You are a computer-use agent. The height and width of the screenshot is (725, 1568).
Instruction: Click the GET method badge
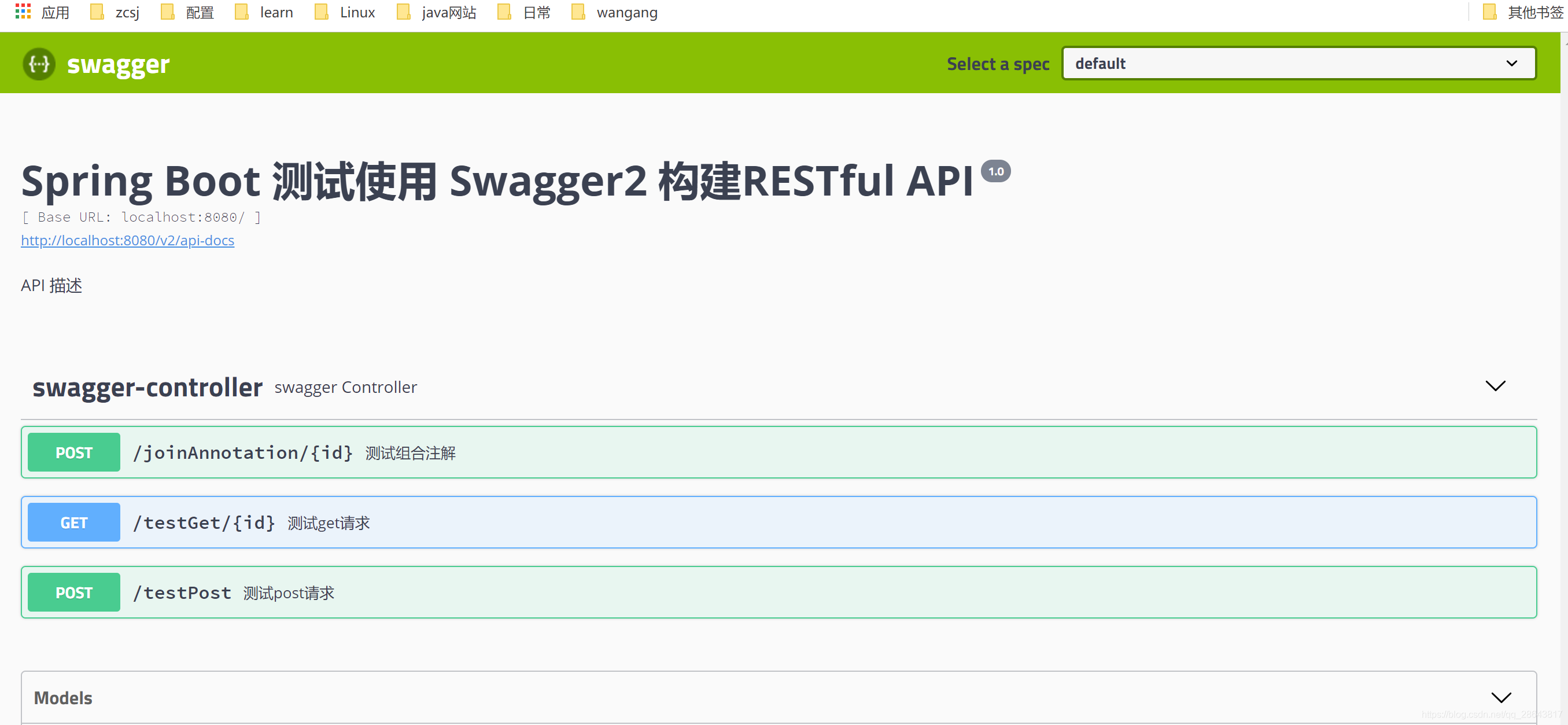[73, 522]
